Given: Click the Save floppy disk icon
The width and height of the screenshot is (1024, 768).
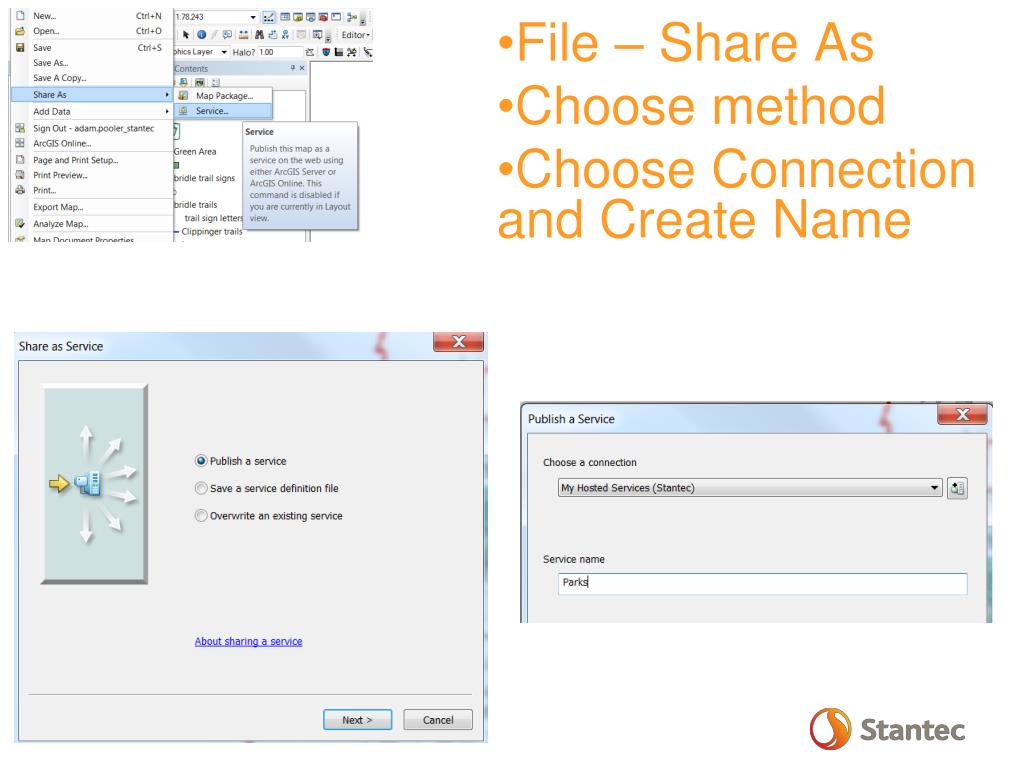Looking at the screenshot, I should pyautogui.click(x=20, y=48).
